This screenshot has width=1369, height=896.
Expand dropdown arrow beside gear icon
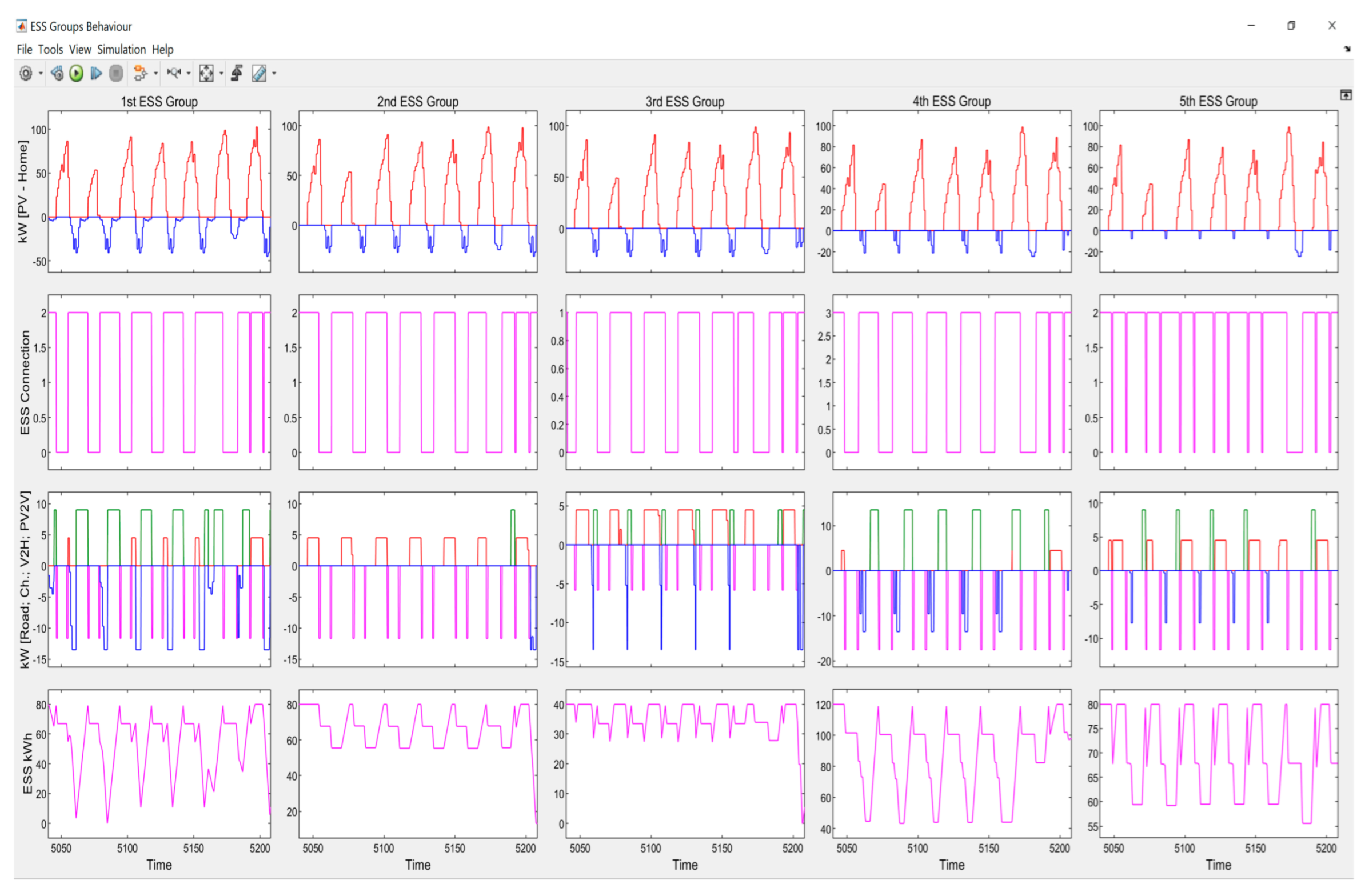pos(41,74)
